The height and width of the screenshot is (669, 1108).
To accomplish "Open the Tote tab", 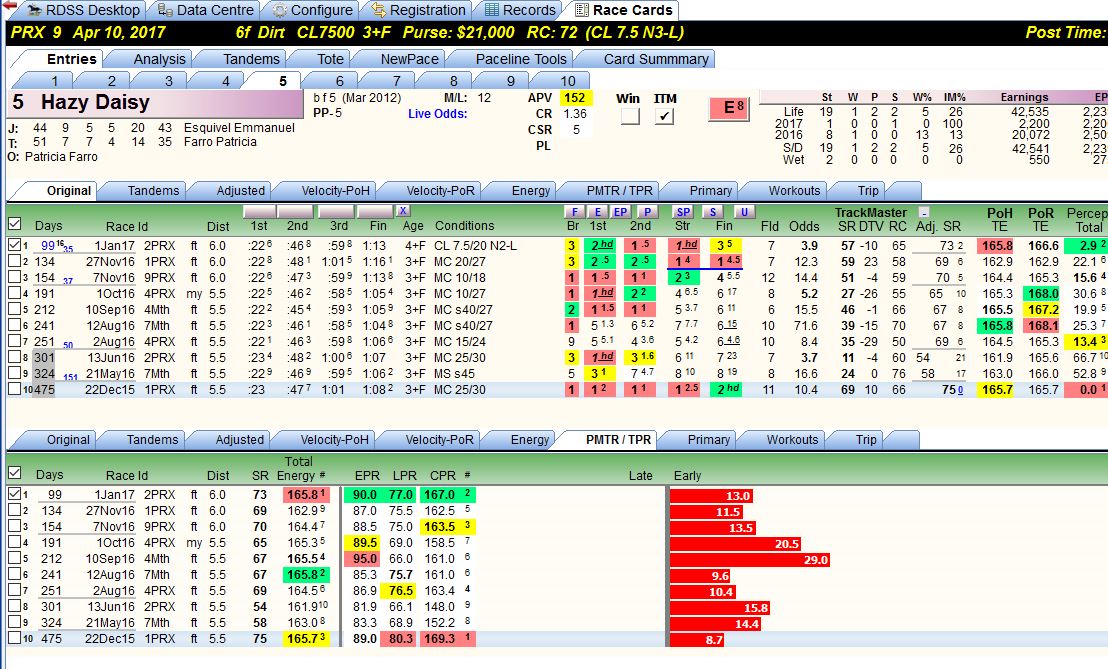I will (x=330, y=59).
